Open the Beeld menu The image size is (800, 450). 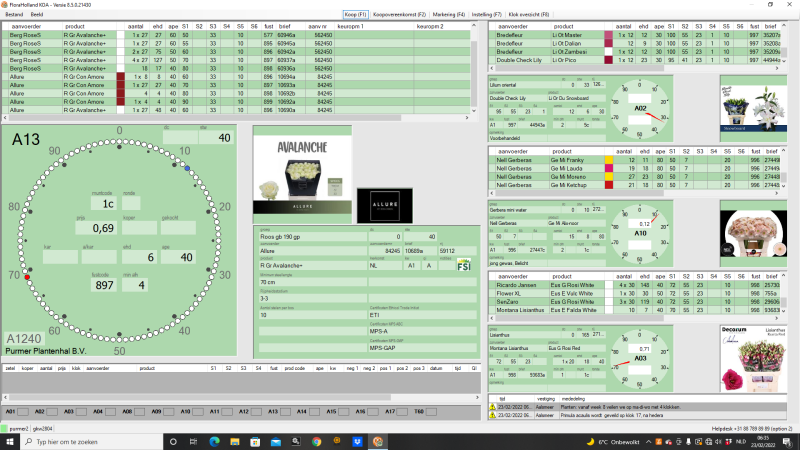[x=36, y=16]
